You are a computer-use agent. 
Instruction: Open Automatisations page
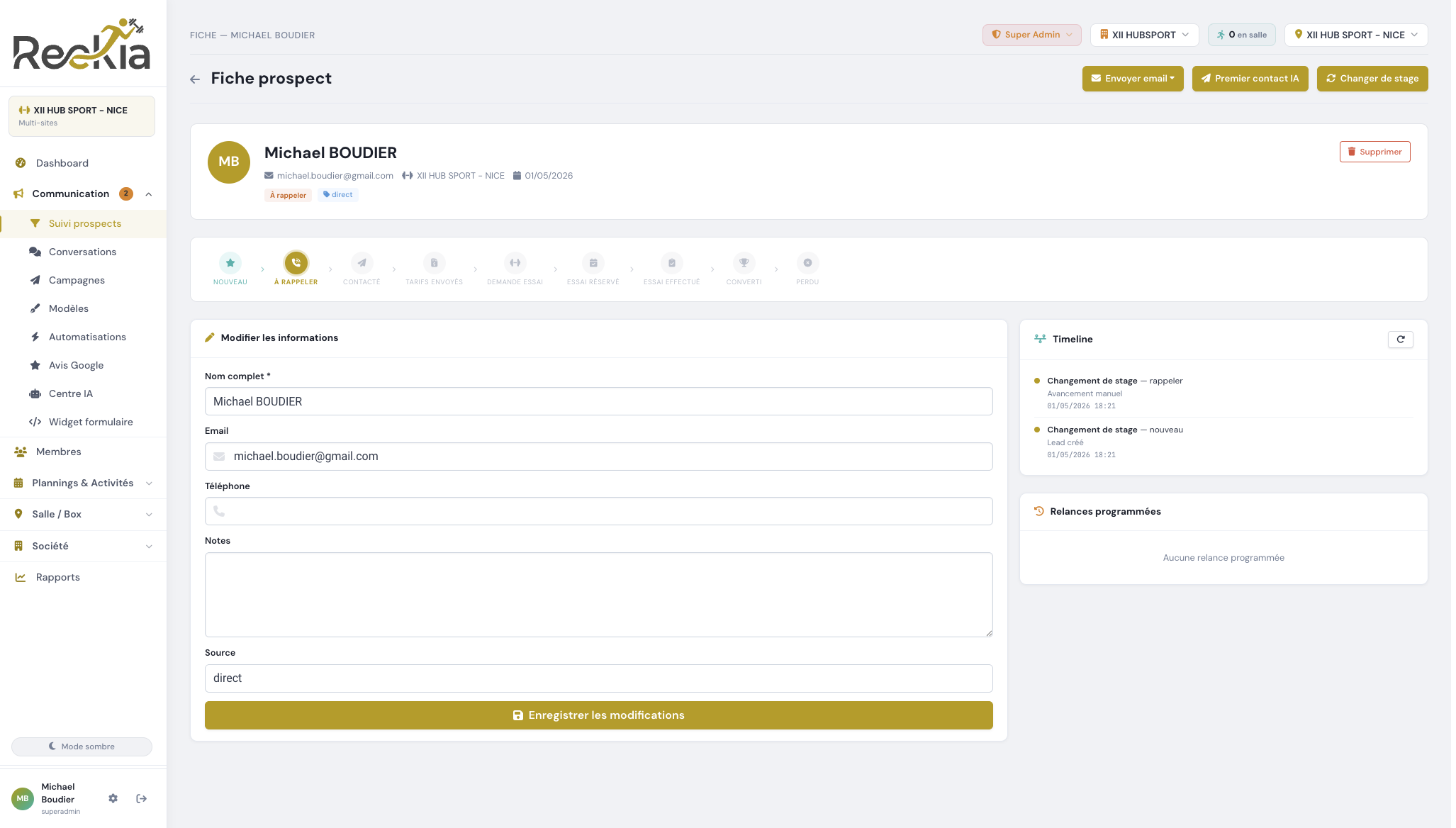(83, 337)
